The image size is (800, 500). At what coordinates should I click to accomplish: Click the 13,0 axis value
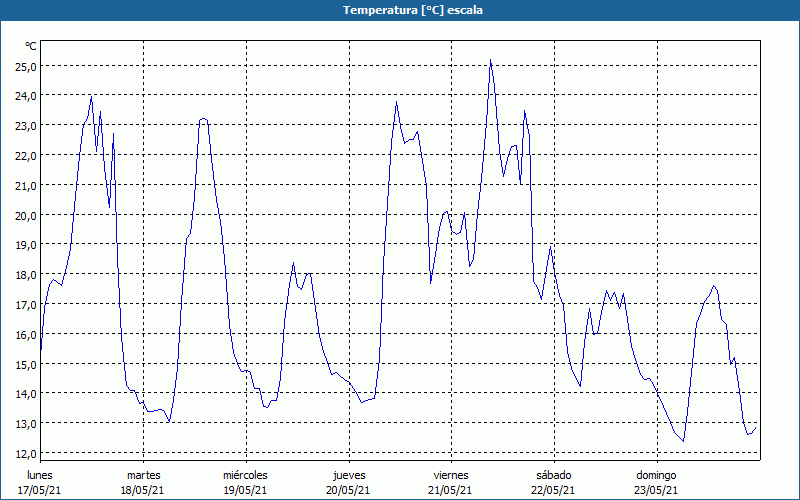pyautogui.click(x=27, y=424)
